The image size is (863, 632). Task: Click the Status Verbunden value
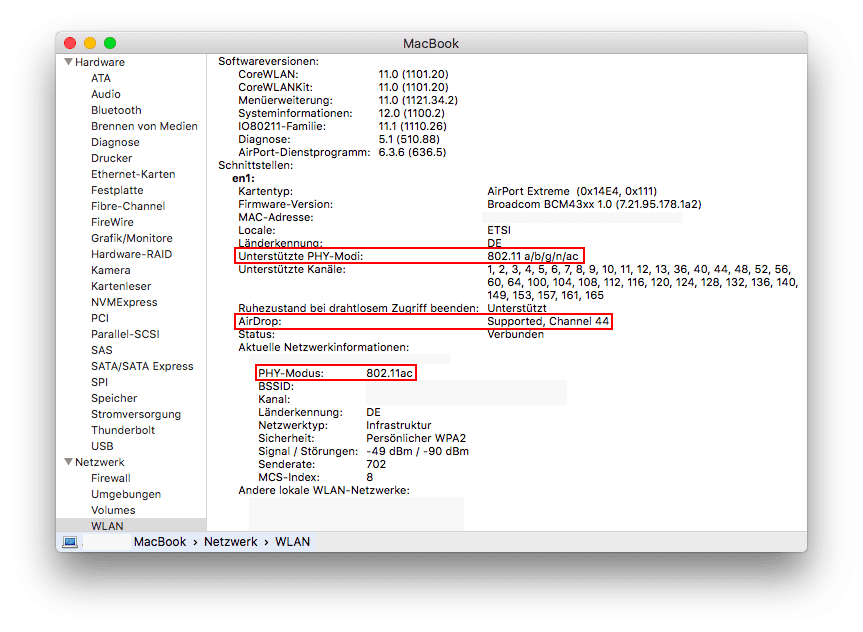[515, 334]
